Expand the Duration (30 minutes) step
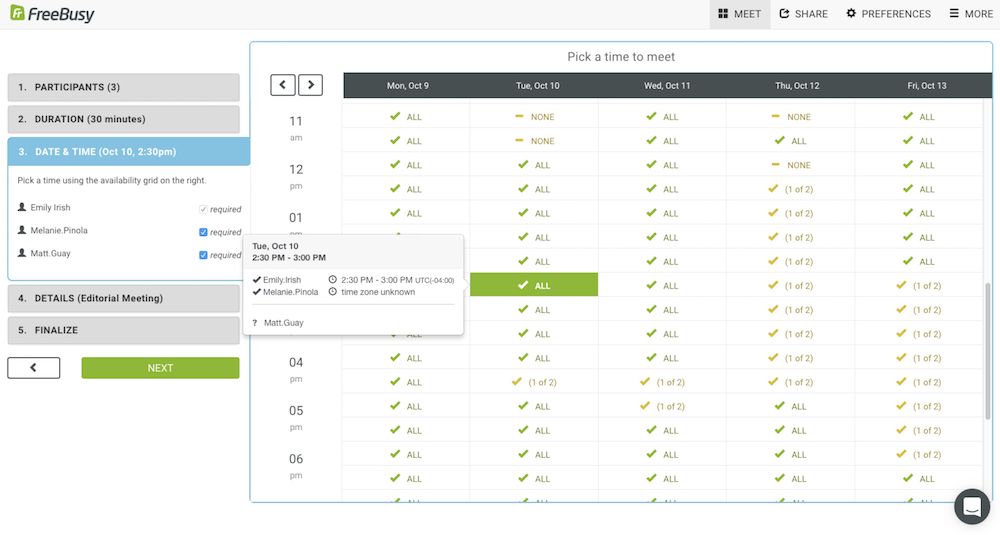The height and width of the screenshot is (535, 1000). coord(123,119)
